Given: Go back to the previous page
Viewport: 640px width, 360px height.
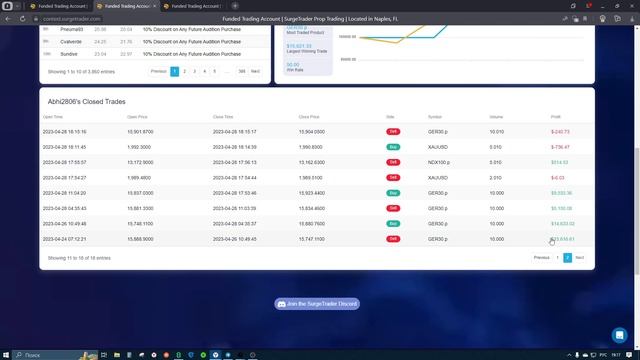Looking at the screenshot, I should 8,19.
